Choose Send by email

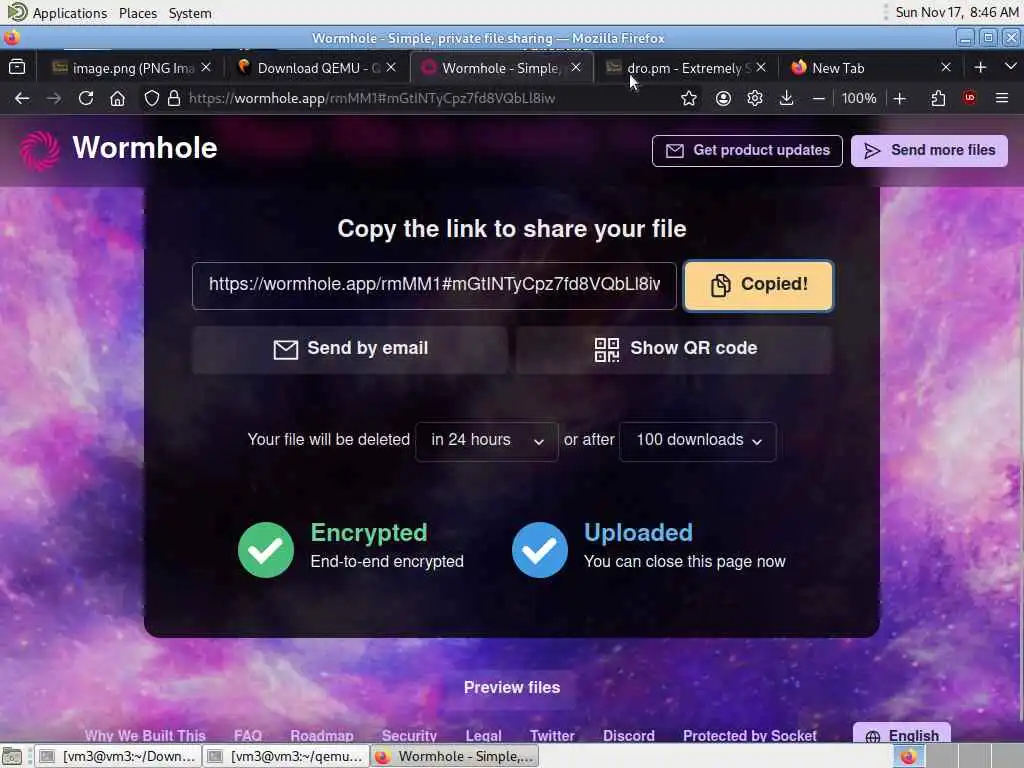[350, 349]
